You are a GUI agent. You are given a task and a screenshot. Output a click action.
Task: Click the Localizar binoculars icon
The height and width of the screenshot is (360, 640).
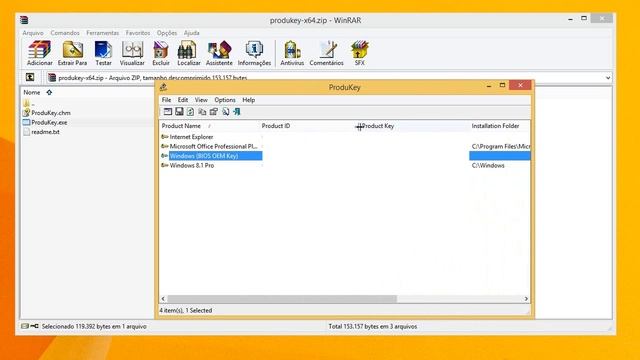pyautogui.click(x=189, y=53)
